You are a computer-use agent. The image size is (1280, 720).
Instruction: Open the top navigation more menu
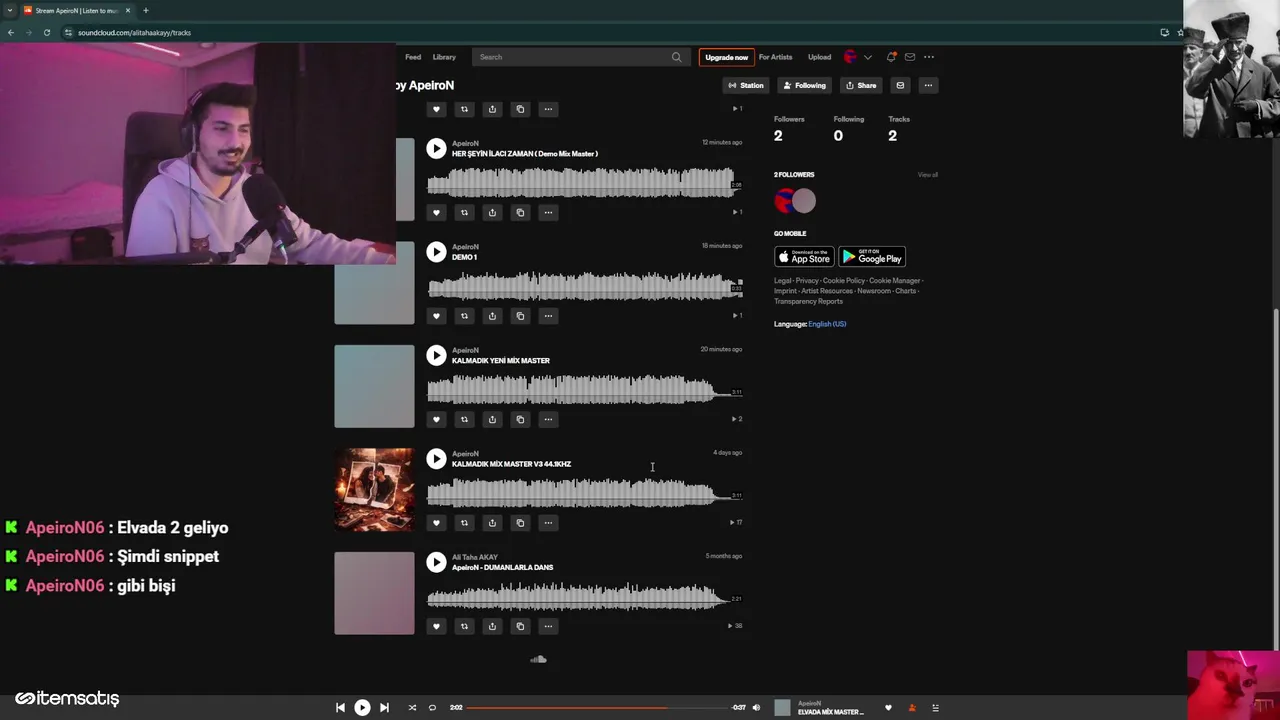click(929, 57)
